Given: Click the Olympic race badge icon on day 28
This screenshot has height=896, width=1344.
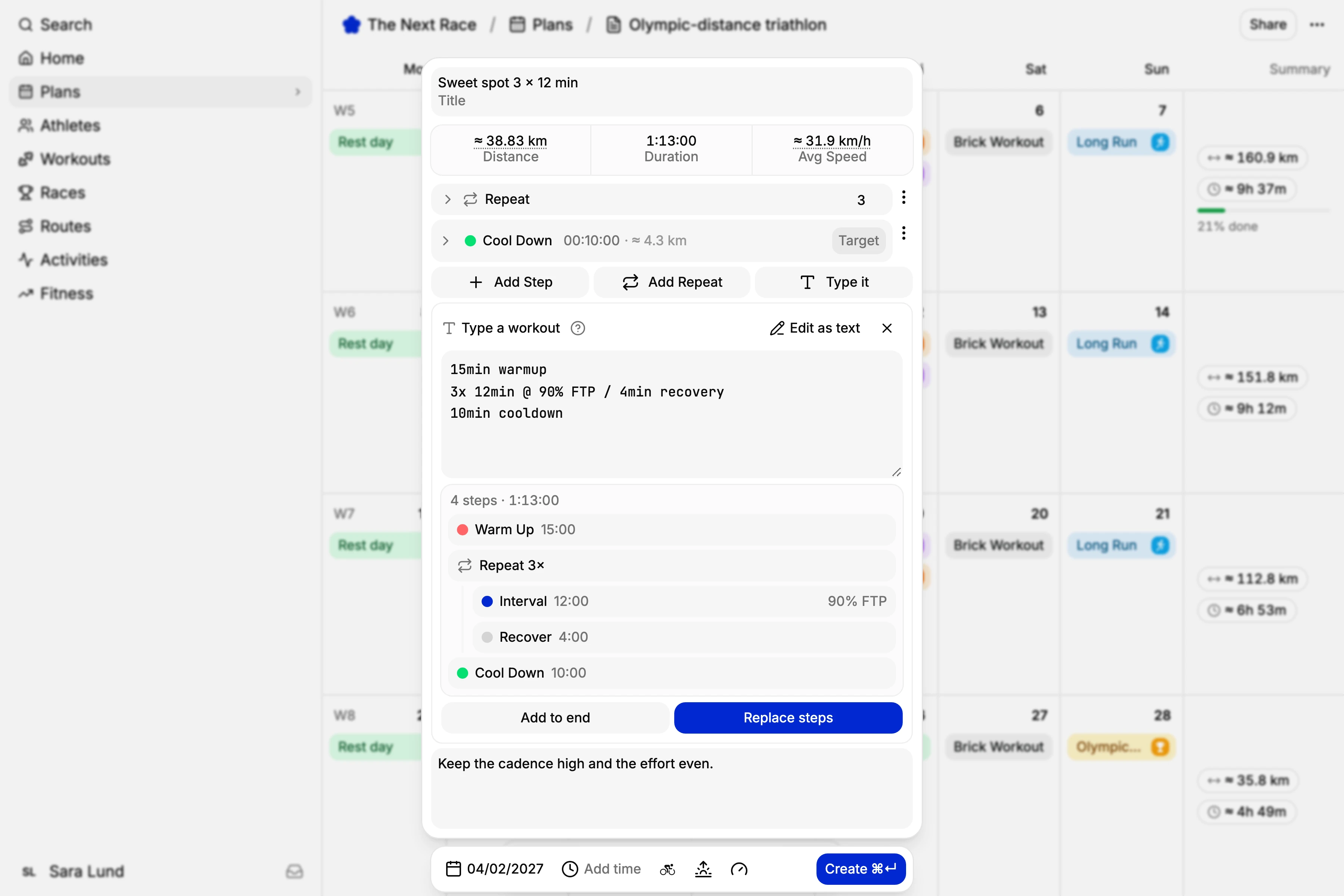Looking at the screenshot, I should point(1160,746).
